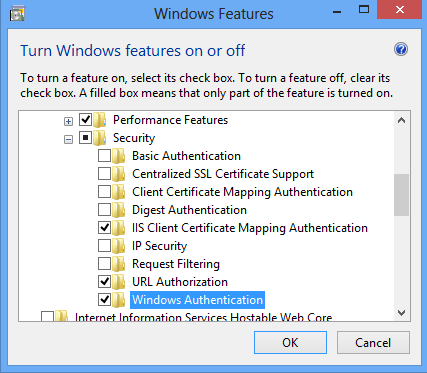Click the URL Authorization folder icon

tap(119, 282)
